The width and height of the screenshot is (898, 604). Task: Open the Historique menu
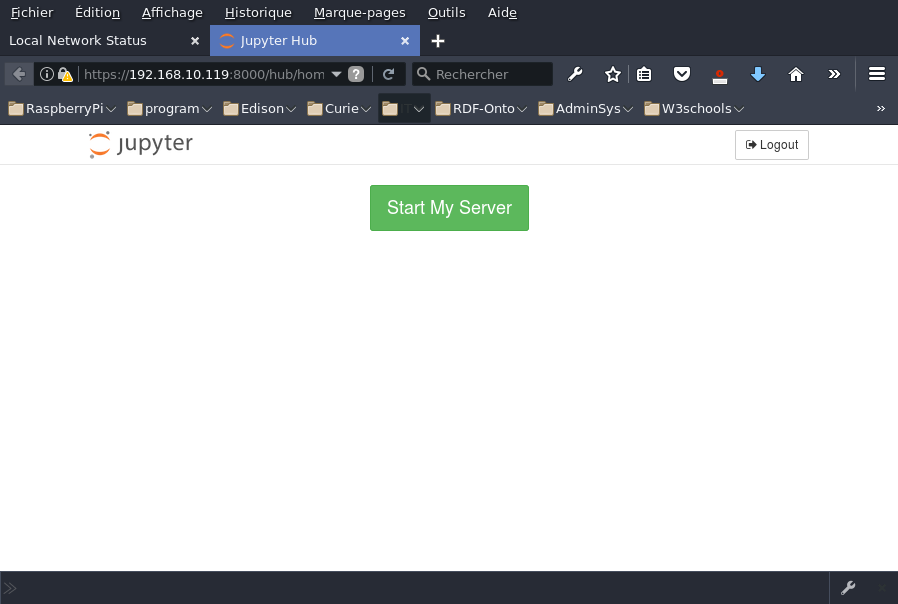click(x=258, y=13)
